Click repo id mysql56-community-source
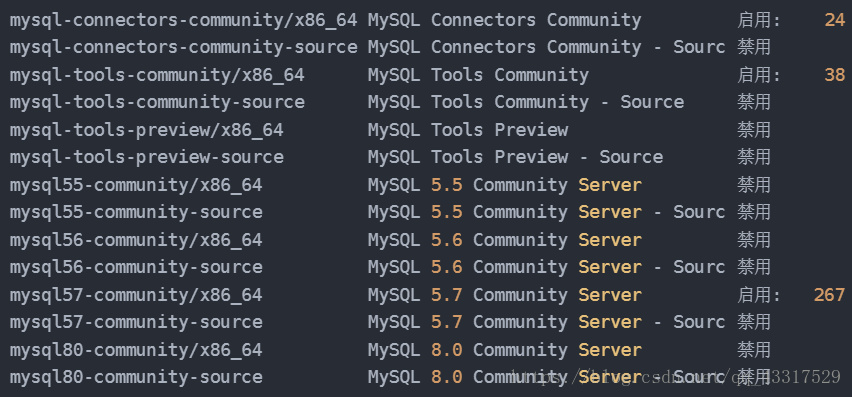 (x=136, y=267)
